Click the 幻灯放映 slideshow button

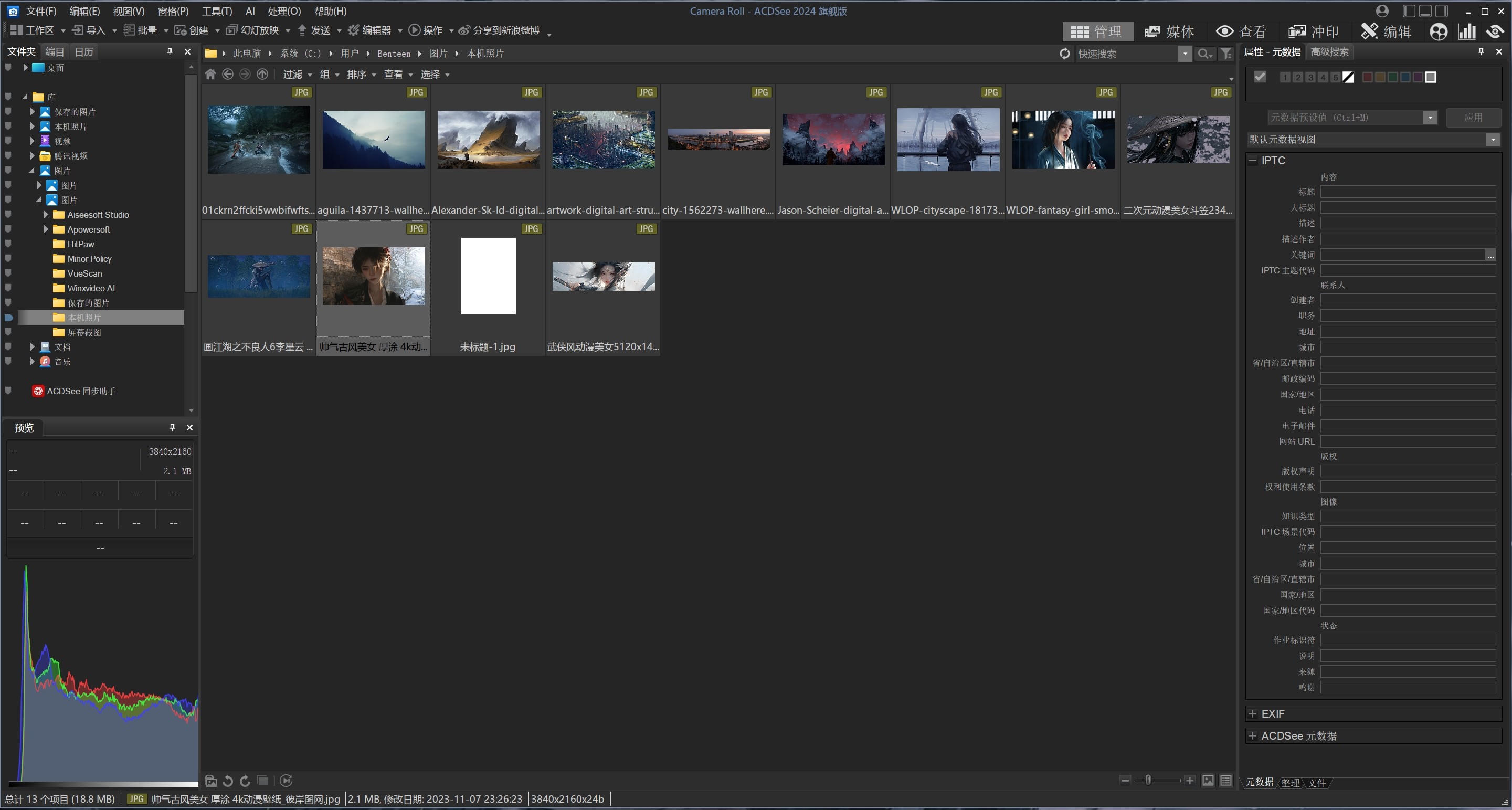[253, 30]
